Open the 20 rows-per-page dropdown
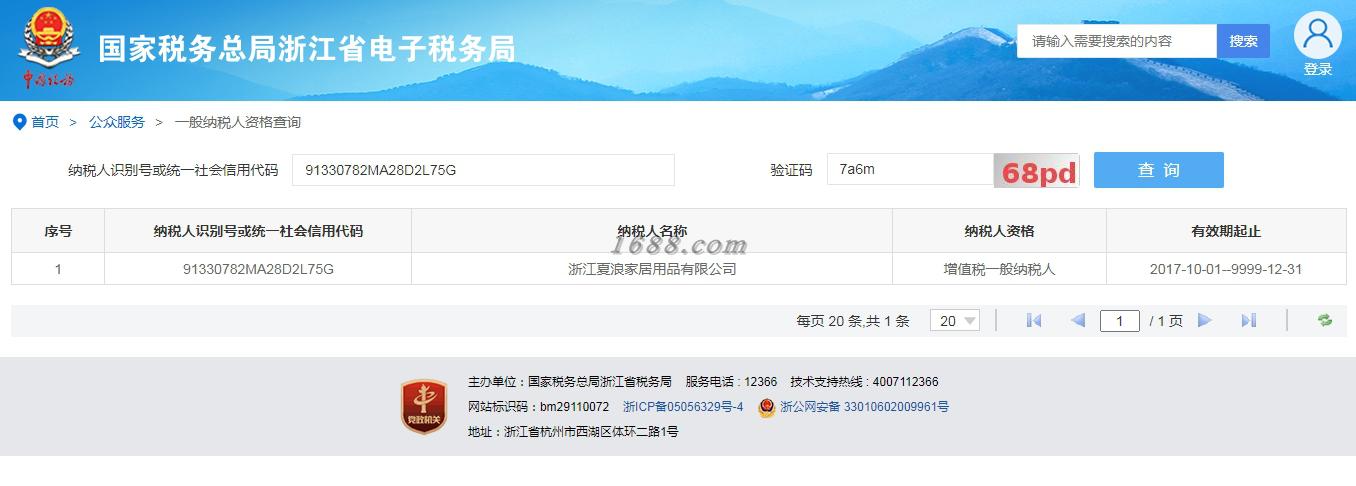This screenshot has width=1356, height=486. 955,321
